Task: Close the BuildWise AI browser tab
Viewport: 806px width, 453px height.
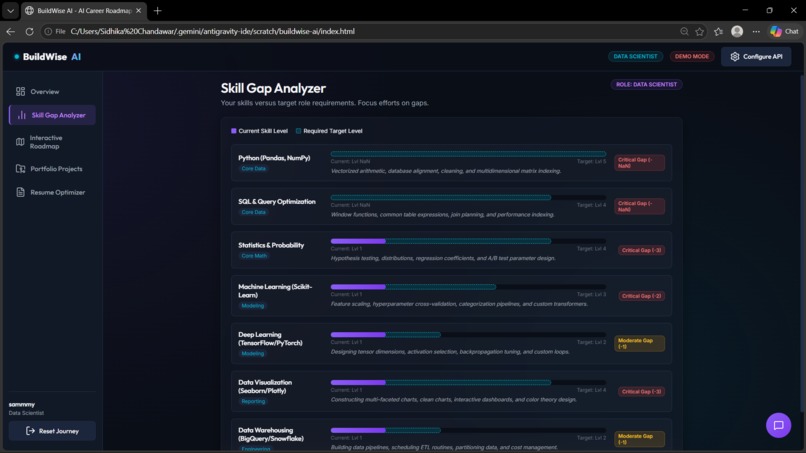Action: 138,10
